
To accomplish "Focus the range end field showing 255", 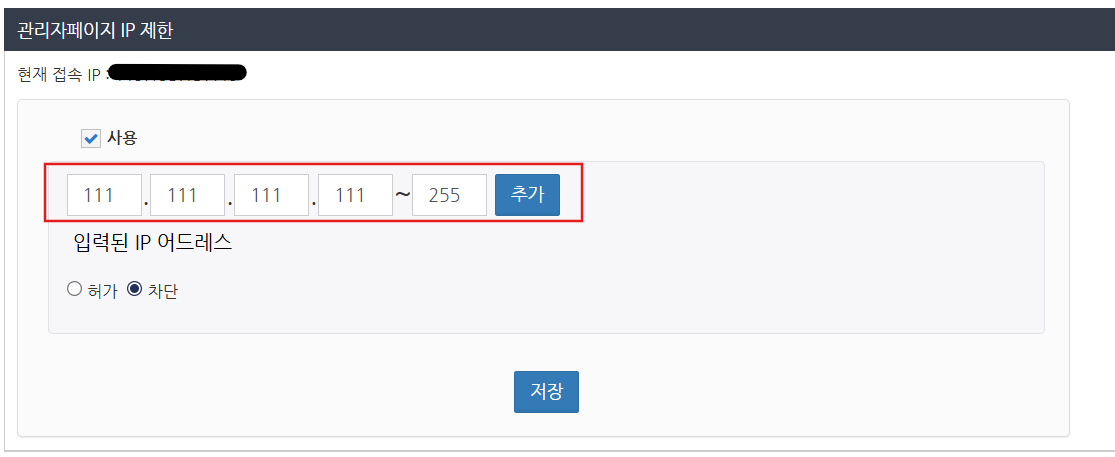I will [449, 195].
